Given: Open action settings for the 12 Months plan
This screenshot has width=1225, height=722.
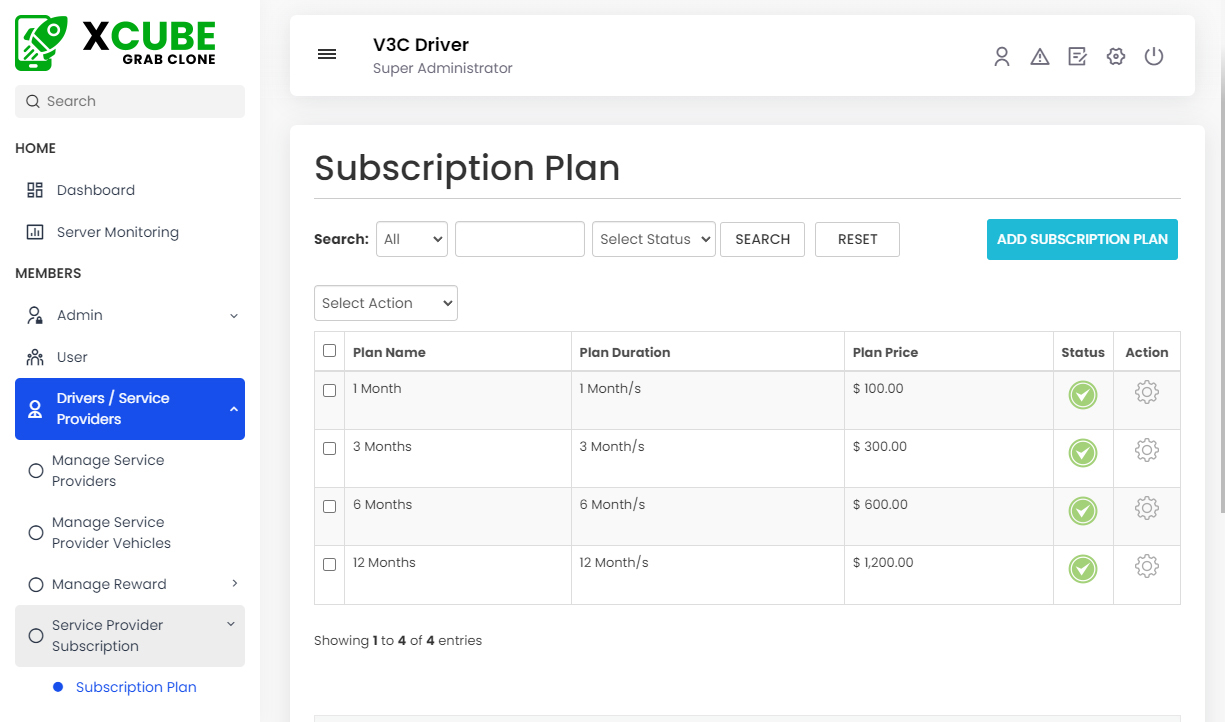Looking at the screenshot, I should pos(1147,565).
